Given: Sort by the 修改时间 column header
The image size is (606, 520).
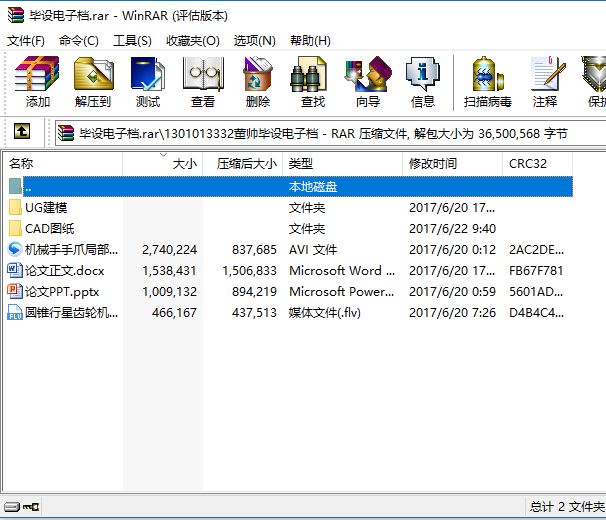Looking at the screenshot, I should click(453, 164).
